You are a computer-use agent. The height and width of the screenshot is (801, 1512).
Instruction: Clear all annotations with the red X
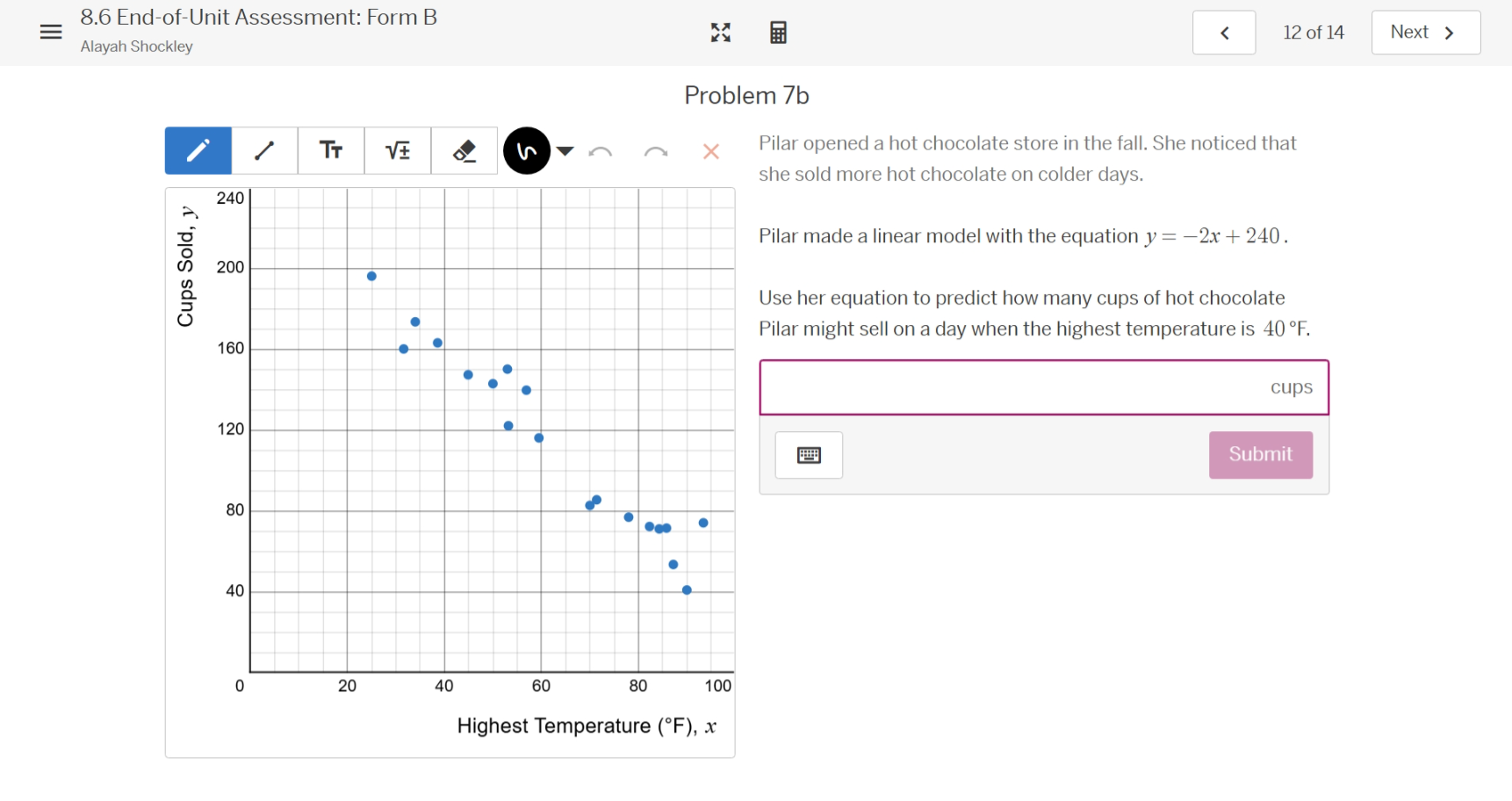(x=710, y=152)
